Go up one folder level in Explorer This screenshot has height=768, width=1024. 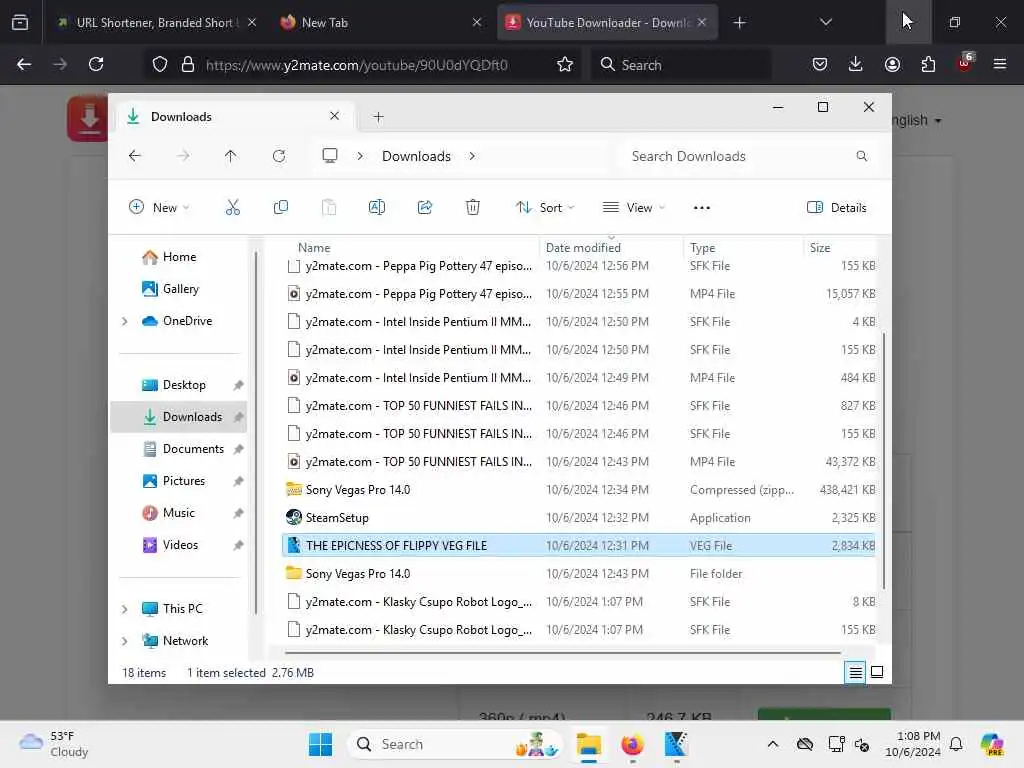pyautogui.click(x=231, y=156)
